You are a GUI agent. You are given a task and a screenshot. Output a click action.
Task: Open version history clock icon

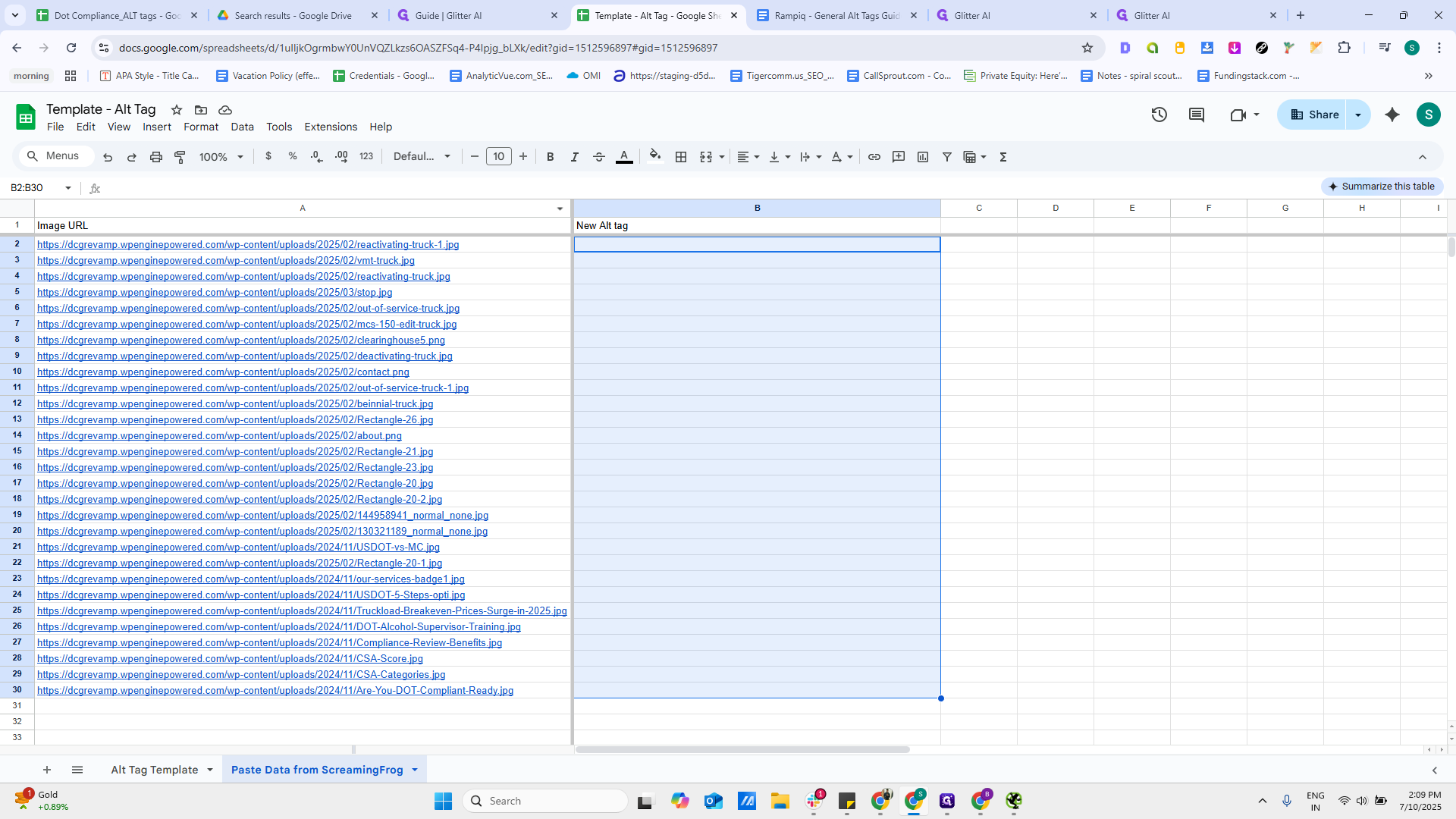pos(1159,115)
